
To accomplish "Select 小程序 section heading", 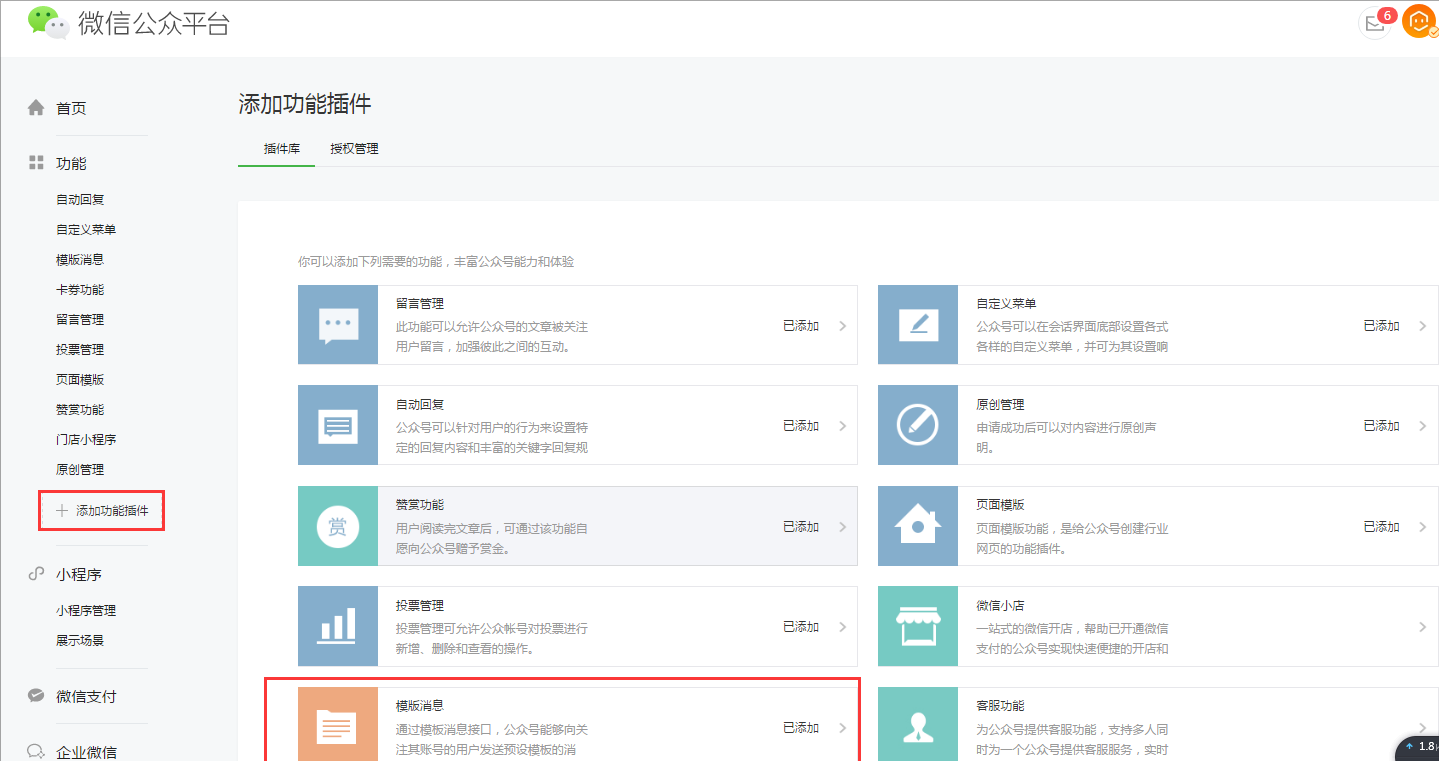I will 79,575.
